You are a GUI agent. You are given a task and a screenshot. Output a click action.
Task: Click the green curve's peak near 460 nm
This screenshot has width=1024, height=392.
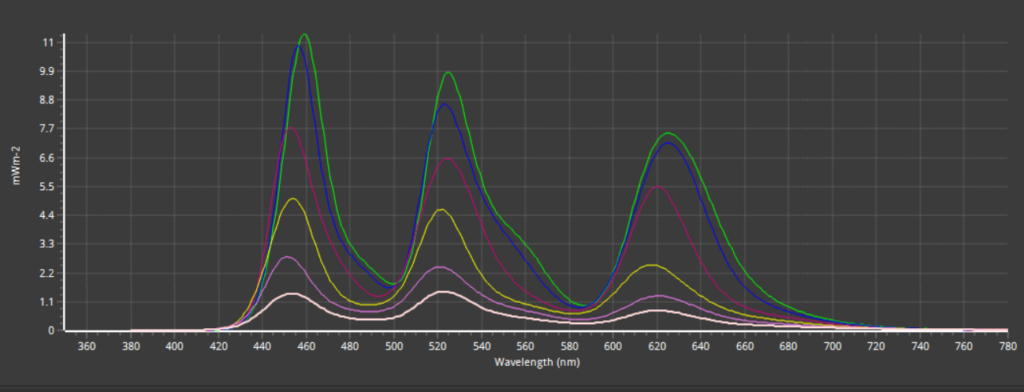coord(304,35)
